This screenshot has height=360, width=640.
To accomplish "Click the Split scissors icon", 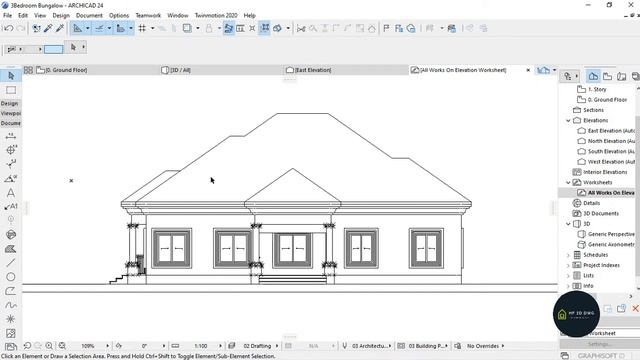I will pos(301,28).
